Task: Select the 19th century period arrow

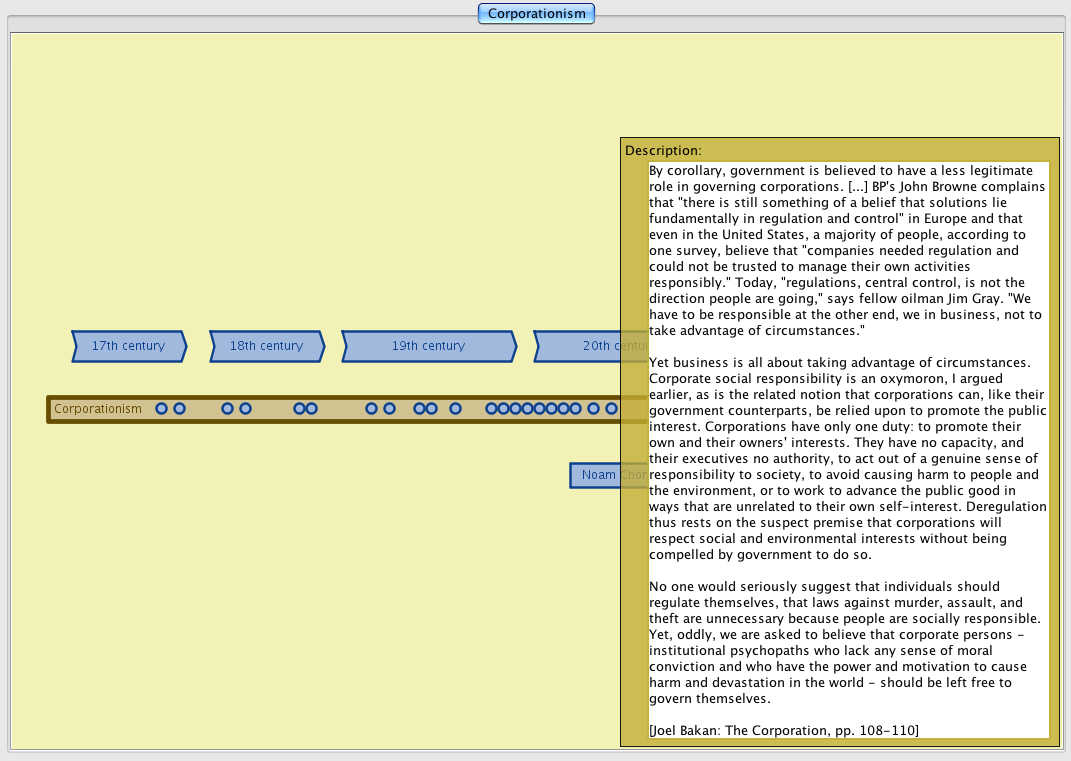Action: click(x=428, y=346)
